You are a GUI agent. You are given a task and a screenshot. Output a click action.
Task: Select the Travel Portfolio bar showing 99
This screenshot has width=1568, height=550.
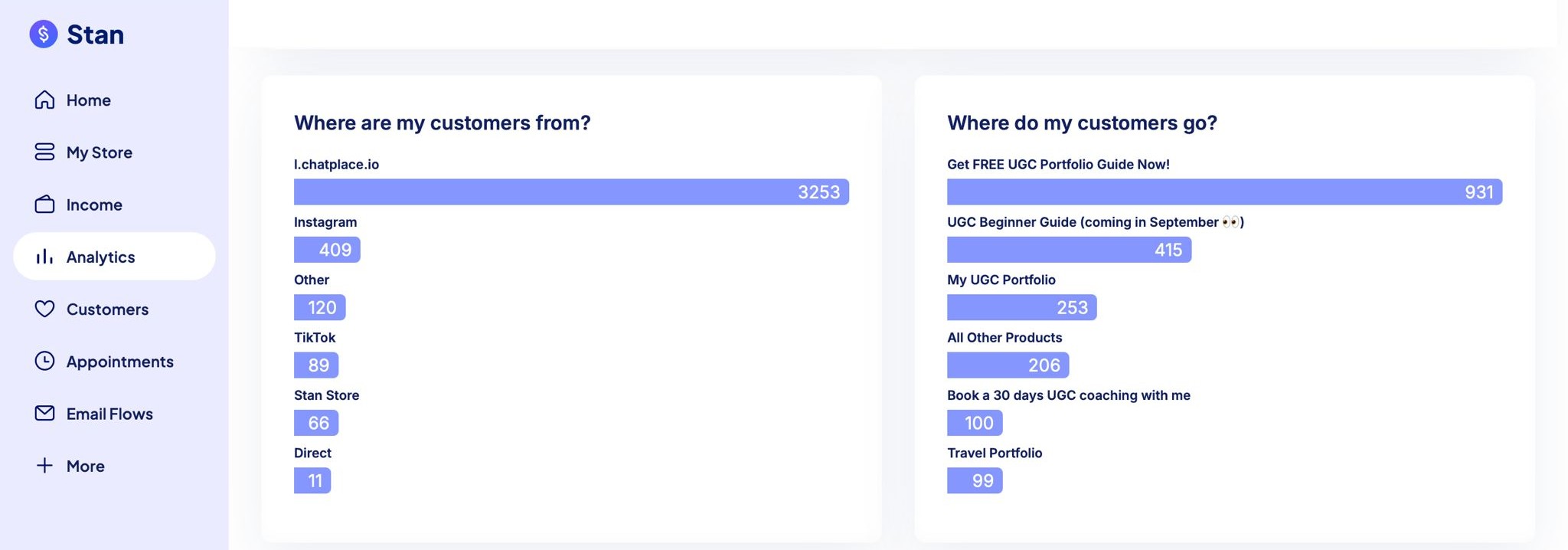975,480
